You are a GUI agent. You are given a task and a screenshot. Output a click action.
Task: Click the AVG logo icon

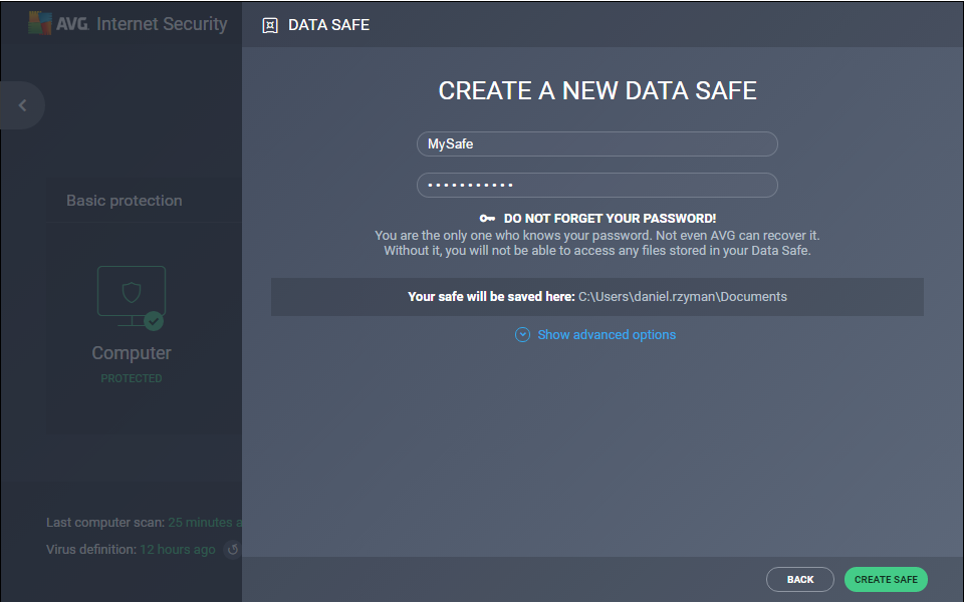[40, 23]
